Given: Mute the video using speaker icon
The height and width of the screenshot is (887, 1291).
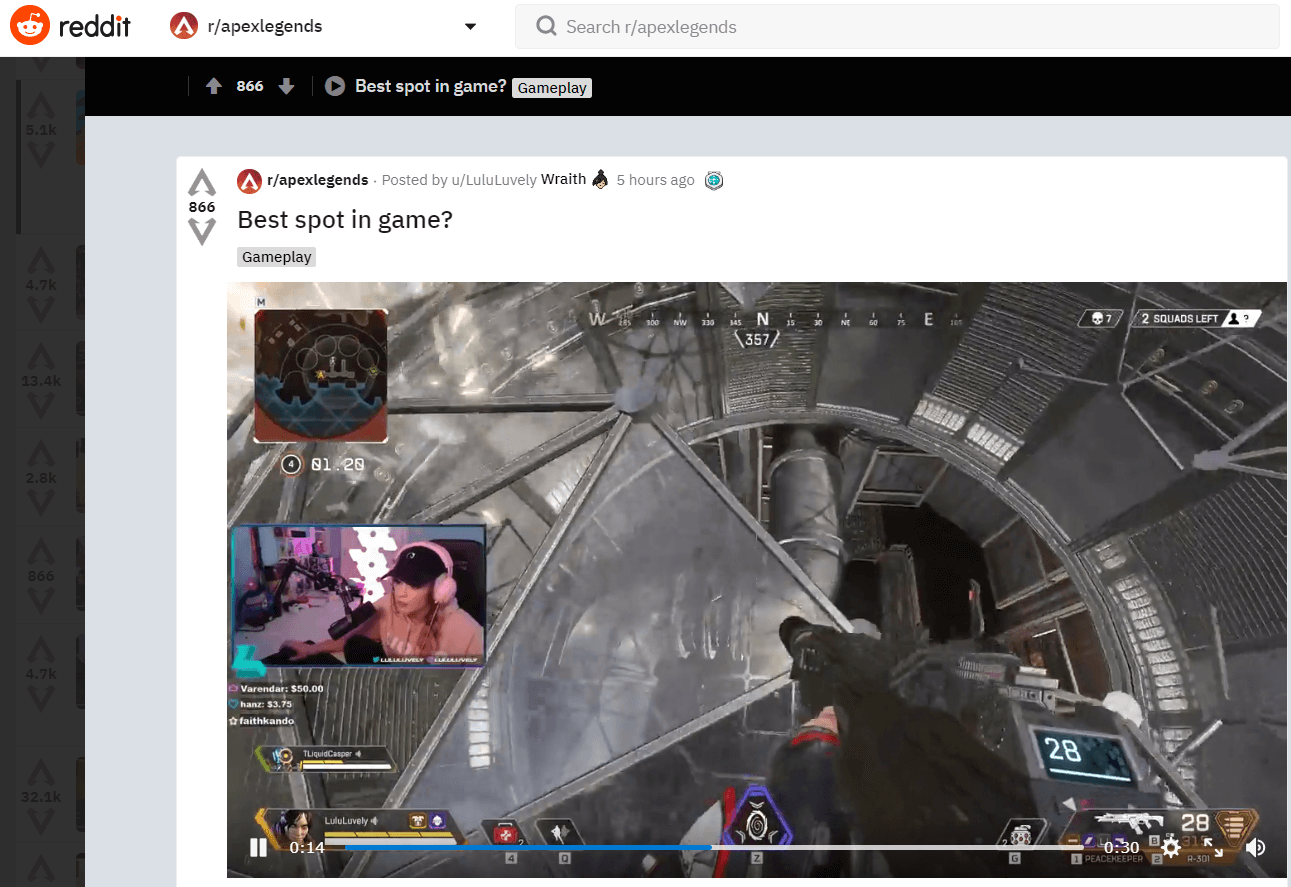Looking at the screenshot, I should [x=1256, y=848].
